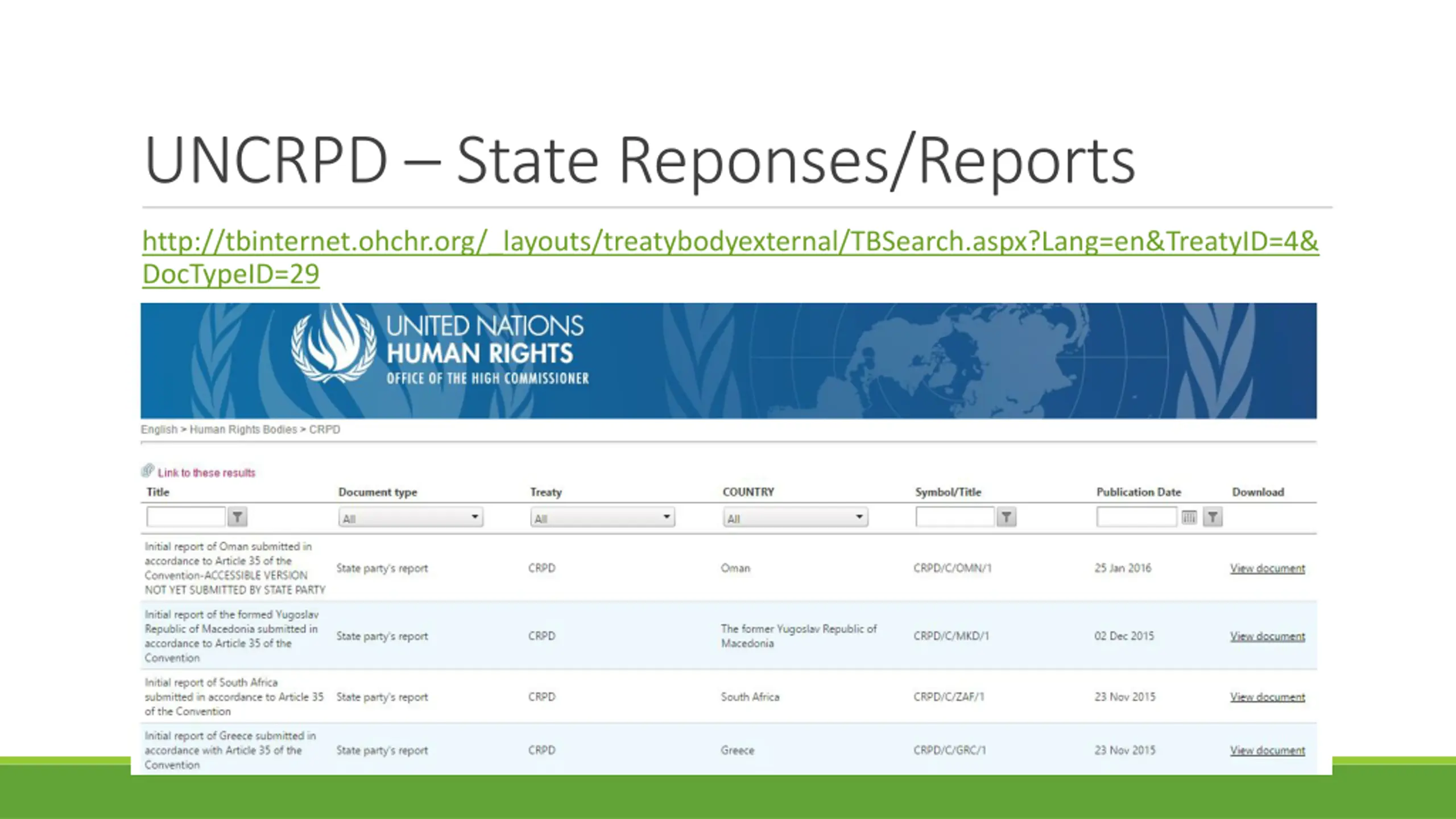1456x819 pixels.
Task: Click the Greece country cell
Action: coord(738,750)
